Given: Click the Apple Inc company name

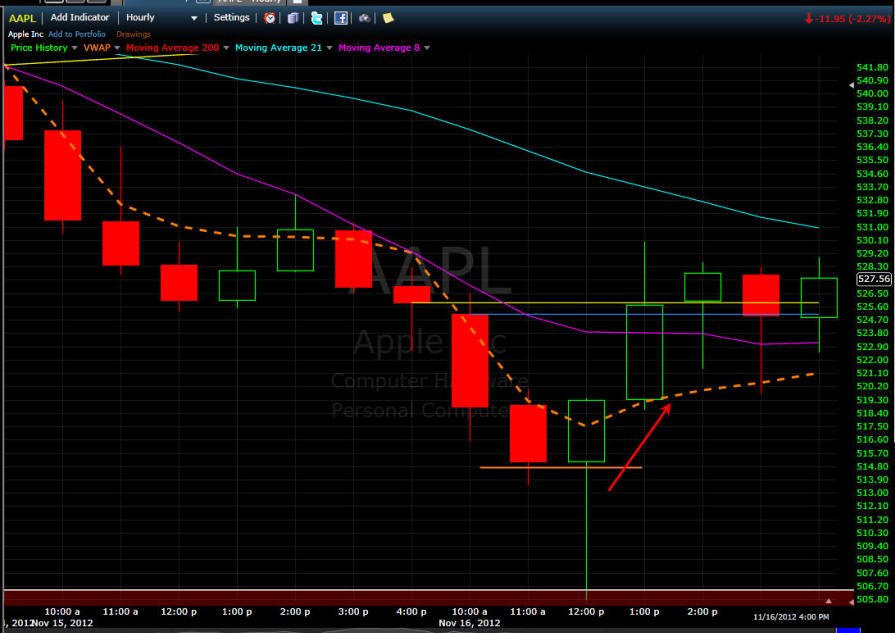Looking at the screenshot, I should point(26,34).
